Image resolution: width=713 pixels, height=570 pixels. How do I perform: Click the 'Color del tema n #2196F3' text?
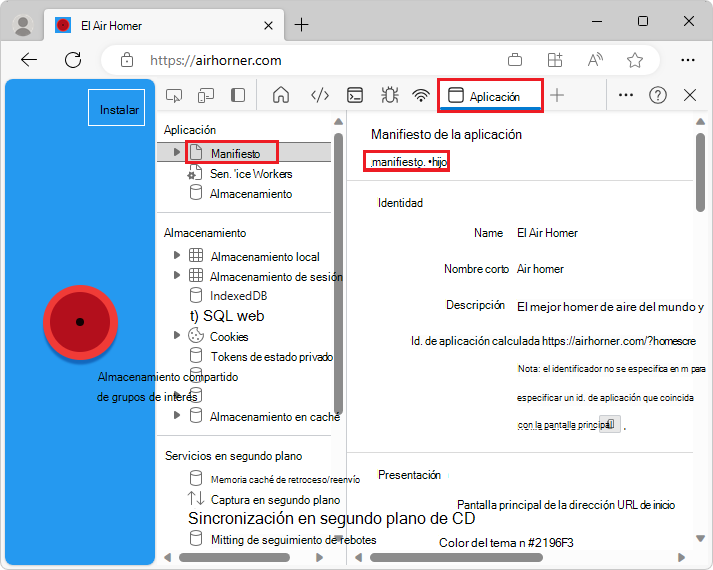tap(506, 543)
